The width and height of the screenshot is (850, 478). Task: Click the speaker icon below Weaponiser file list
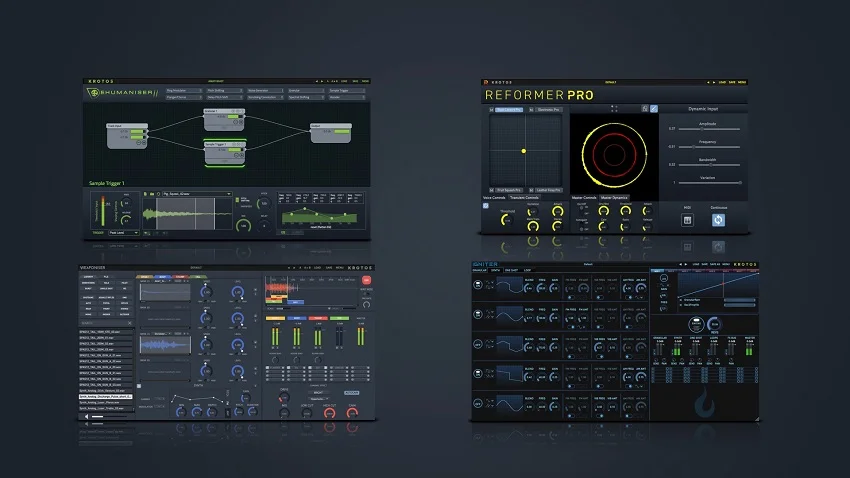86,417
